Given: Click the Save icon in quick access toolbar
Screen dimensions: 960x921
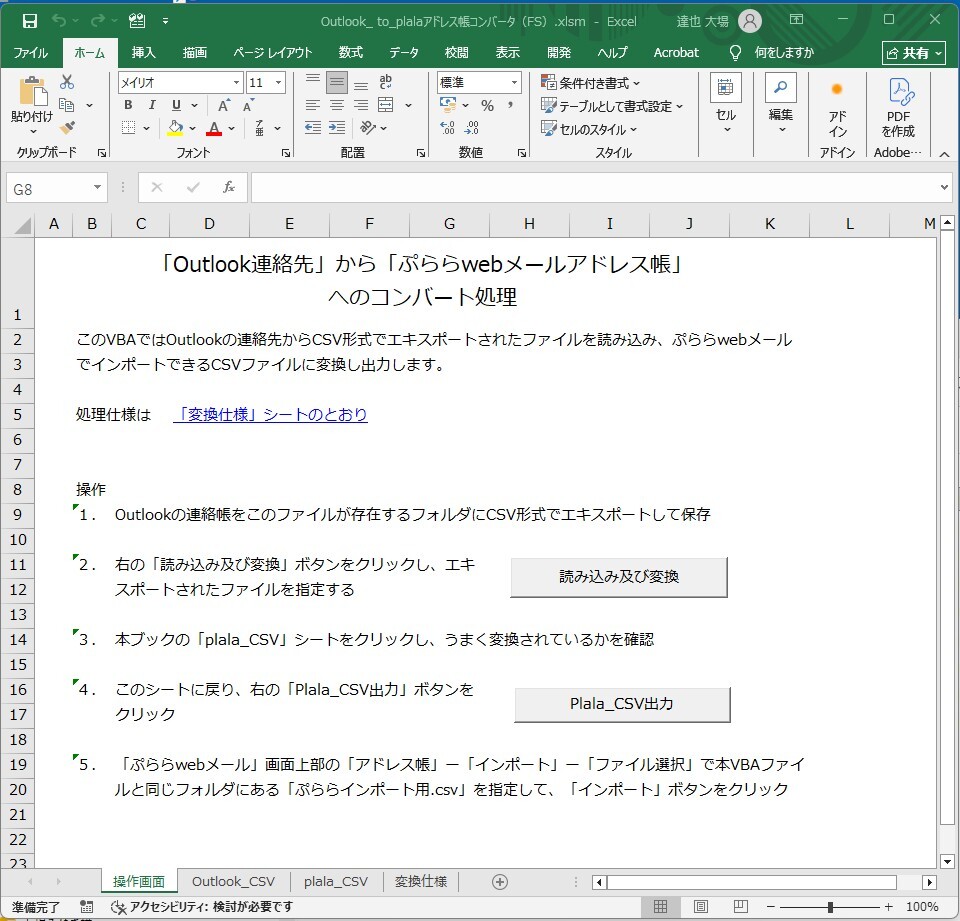Looking at the screenshot, I should tap(30, 21).
